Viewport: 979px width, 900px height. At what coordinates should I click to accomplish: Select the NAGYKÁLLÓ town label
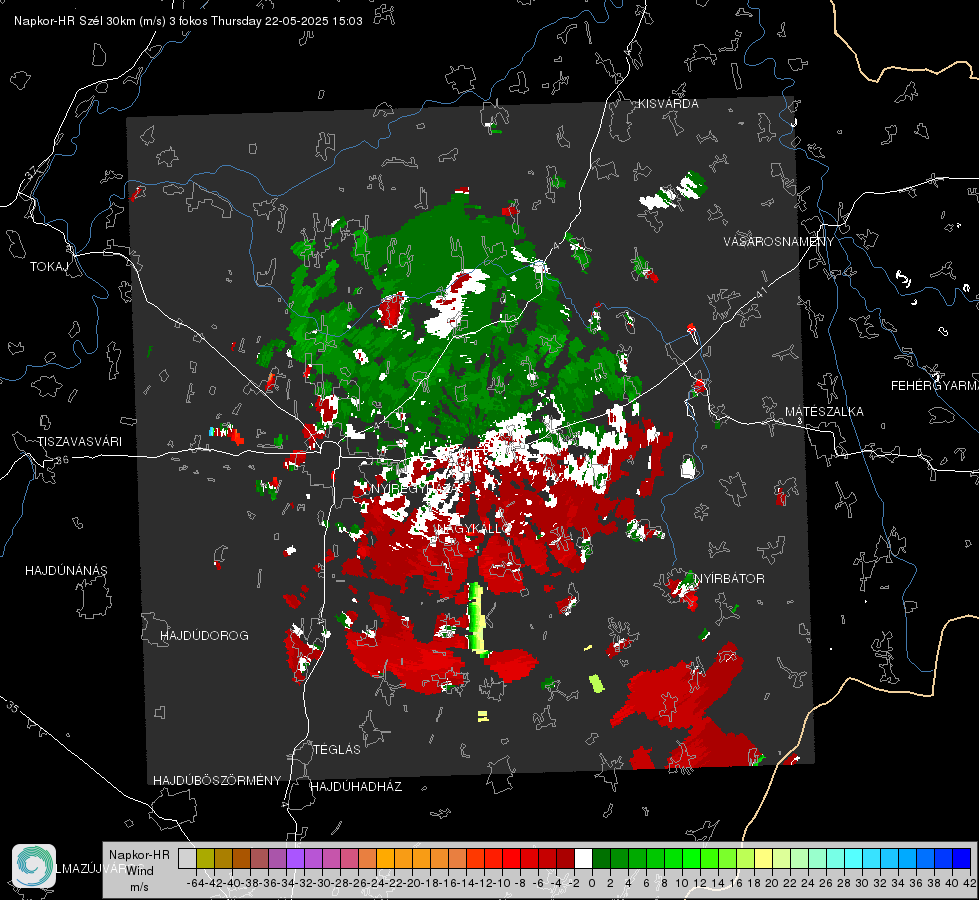click(x=473, y=529)
